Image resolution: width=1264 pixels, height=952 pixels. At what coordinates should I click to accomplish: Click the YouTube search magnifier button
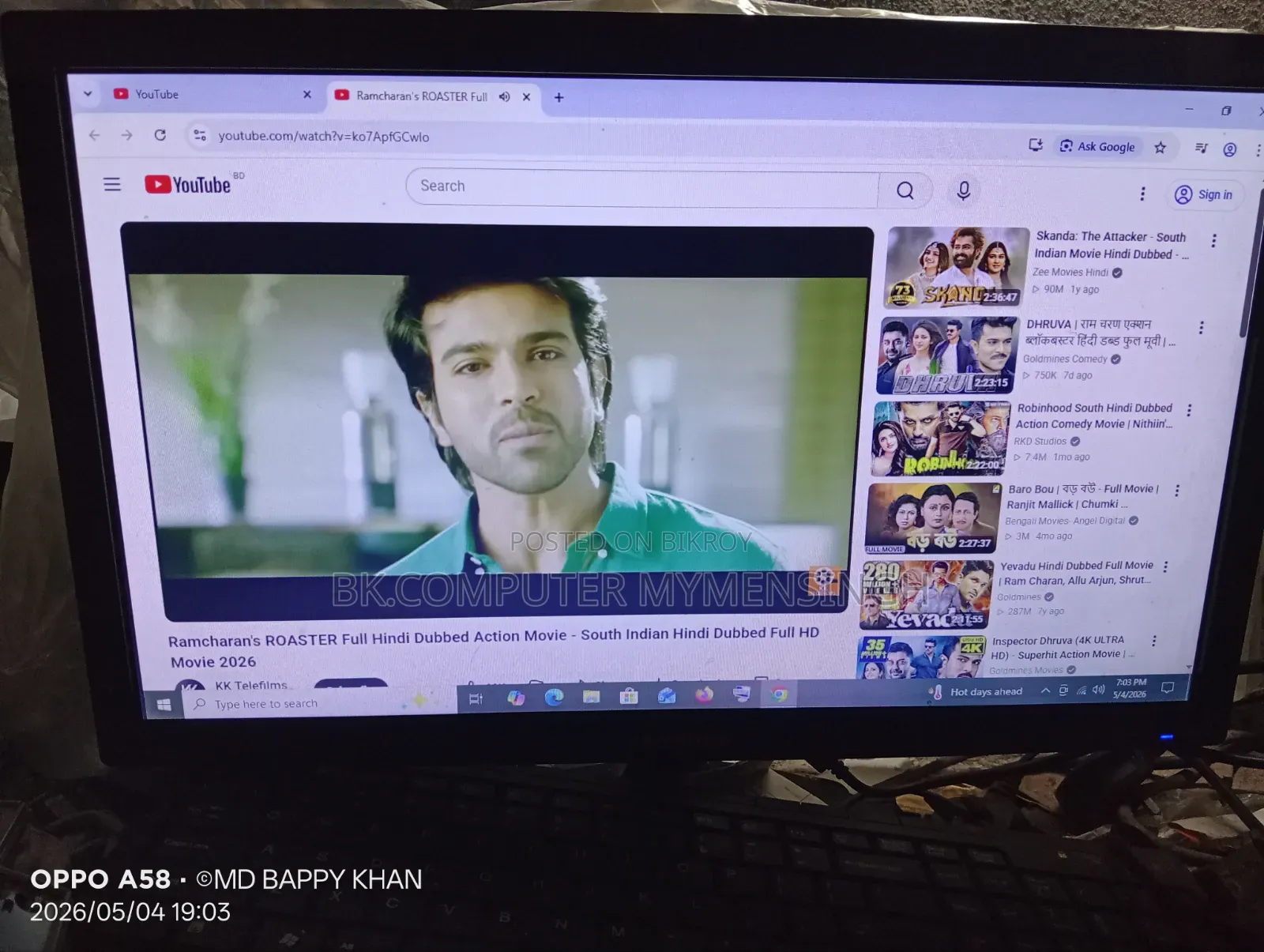coord(905,190)
